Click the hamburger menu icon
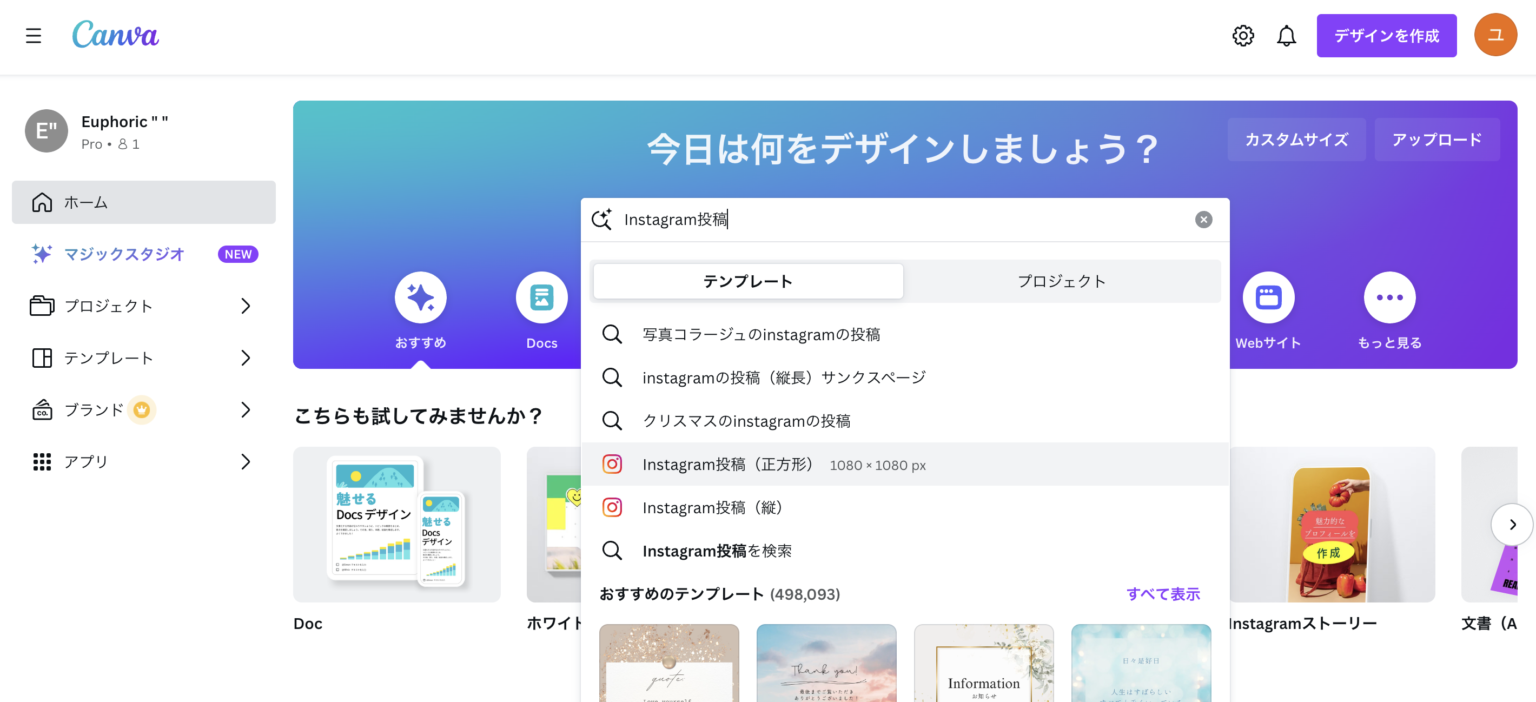 pos(33,35)
